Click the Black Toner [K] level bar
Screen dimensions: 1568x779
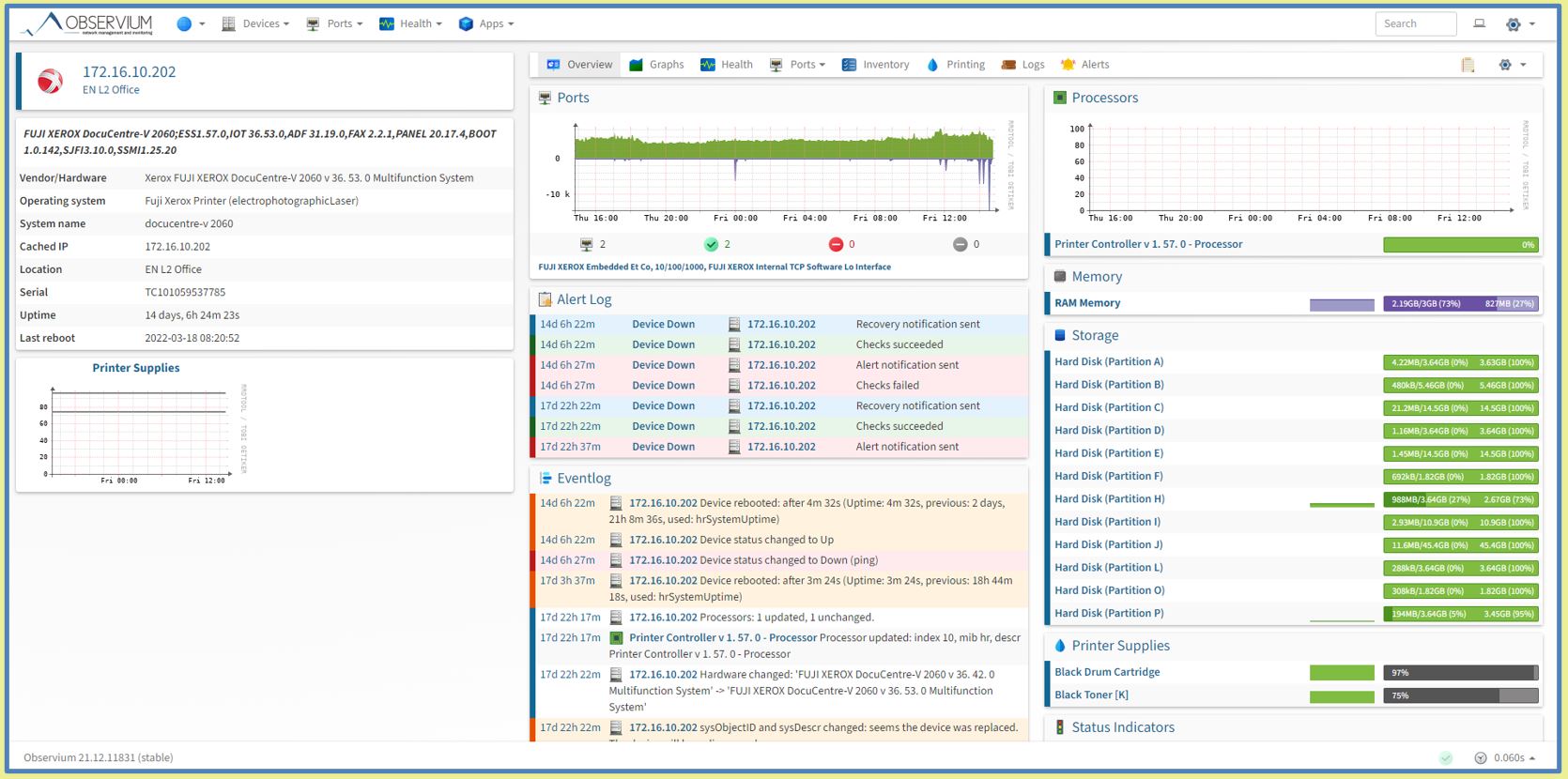1460,695
